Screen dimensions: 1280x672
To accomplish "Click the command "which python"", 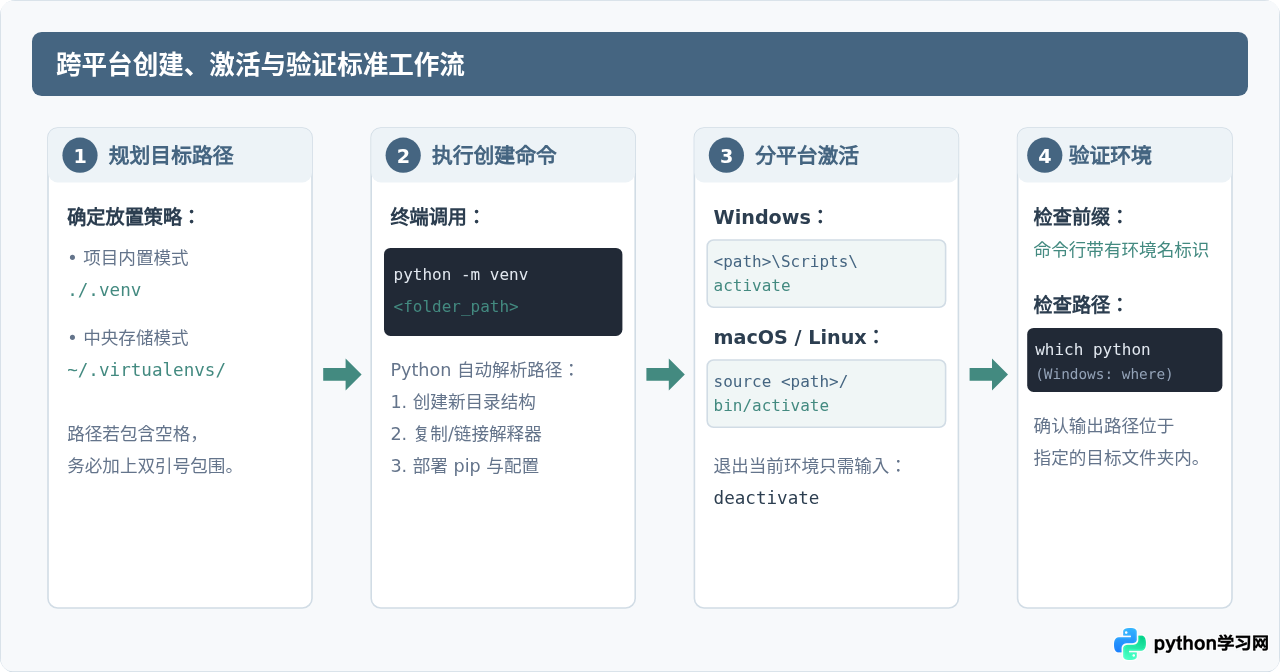I will pyautogui.click(x=1092, y=349).
